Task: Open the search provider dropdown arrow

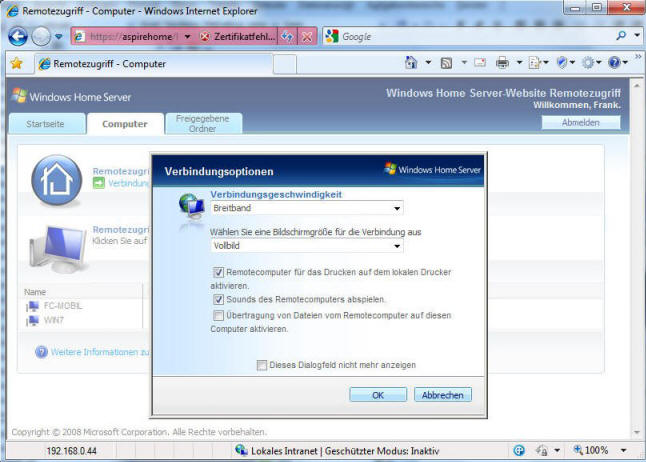Action: (637, 36)
